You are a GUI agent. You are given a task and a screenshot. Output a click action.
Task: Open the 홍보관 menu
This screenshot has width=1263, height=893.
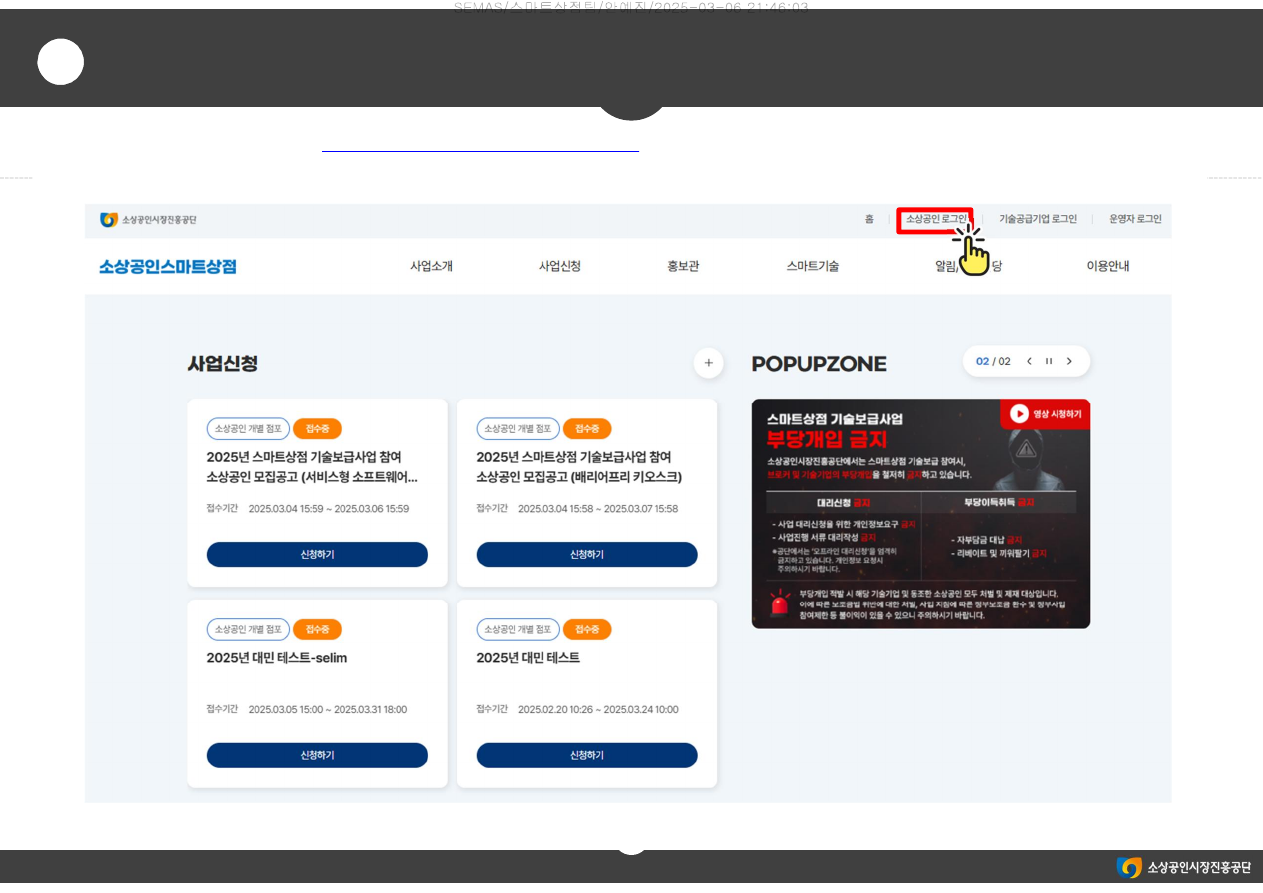coord(683,266)
